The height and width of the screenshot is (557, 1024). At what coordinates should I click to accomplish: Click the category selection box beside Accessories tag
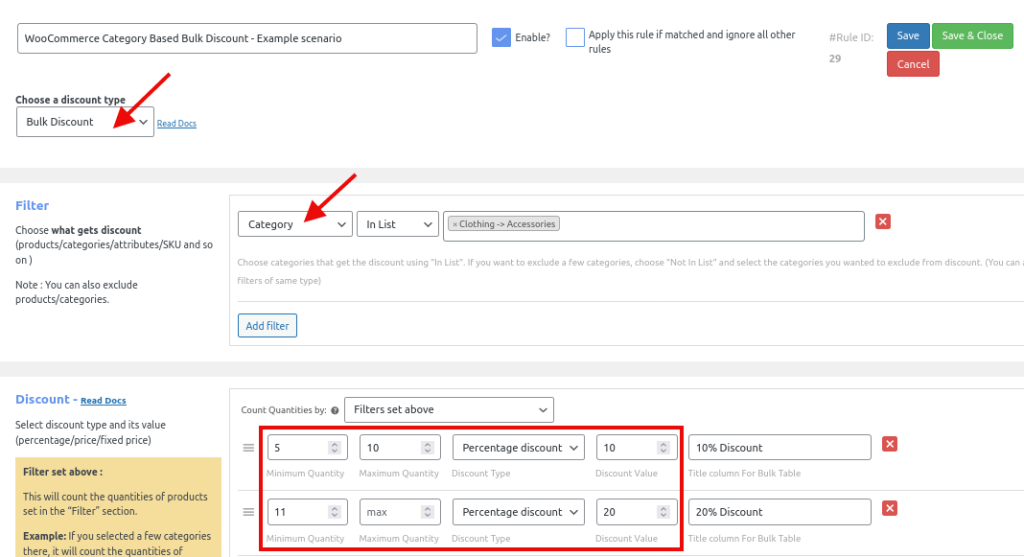(x=654, y=226)
